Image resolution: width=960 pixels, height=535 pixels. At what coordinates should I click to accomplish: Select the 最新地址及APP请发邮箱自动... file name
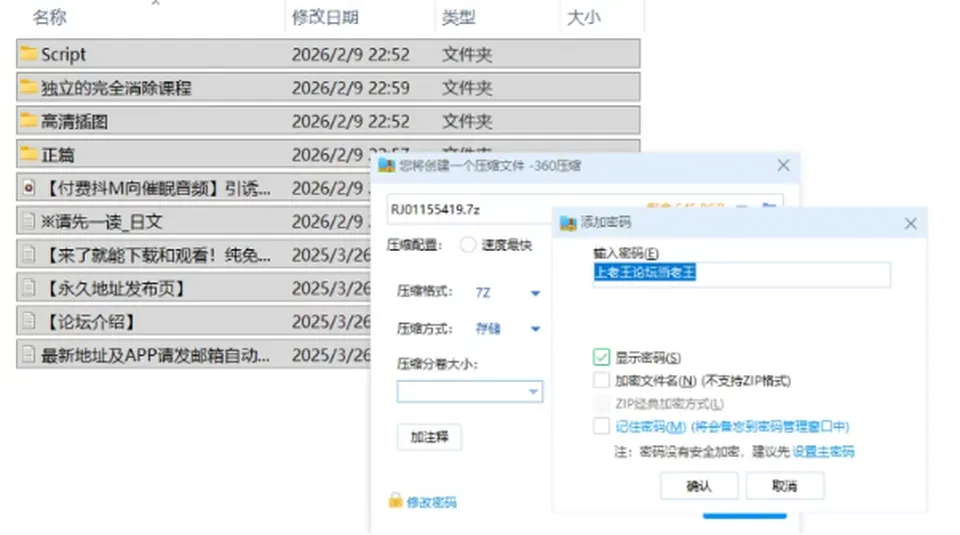coord(156,355)
